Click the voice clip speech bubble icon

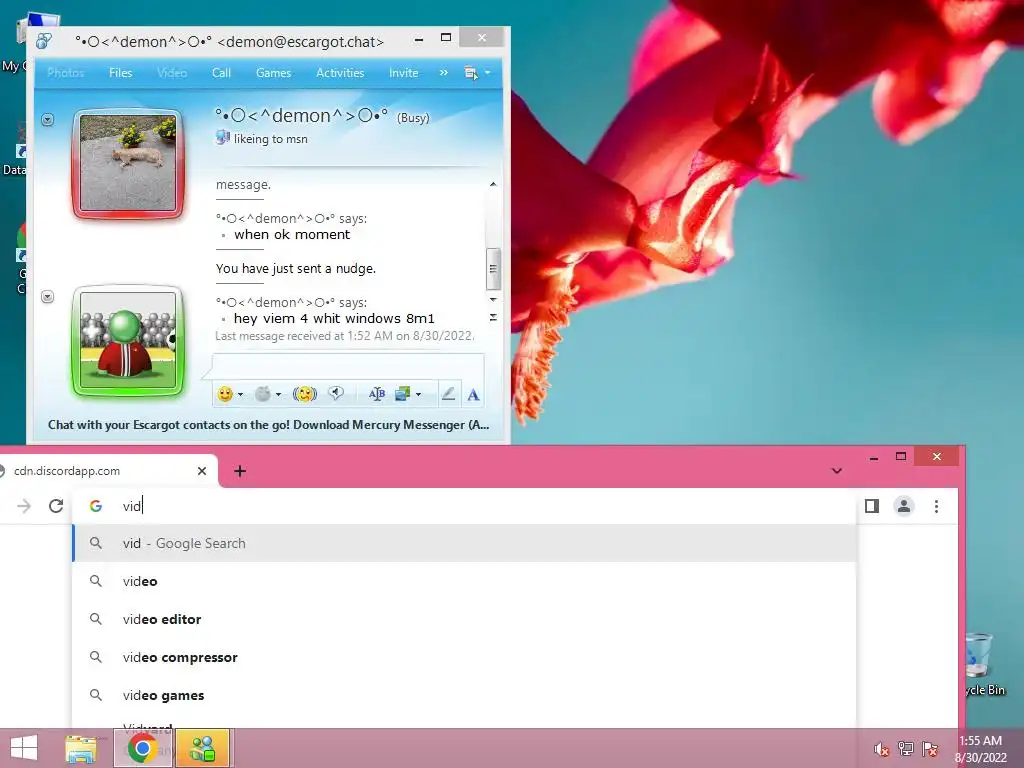pyautogui.click(x=336, y=393)
